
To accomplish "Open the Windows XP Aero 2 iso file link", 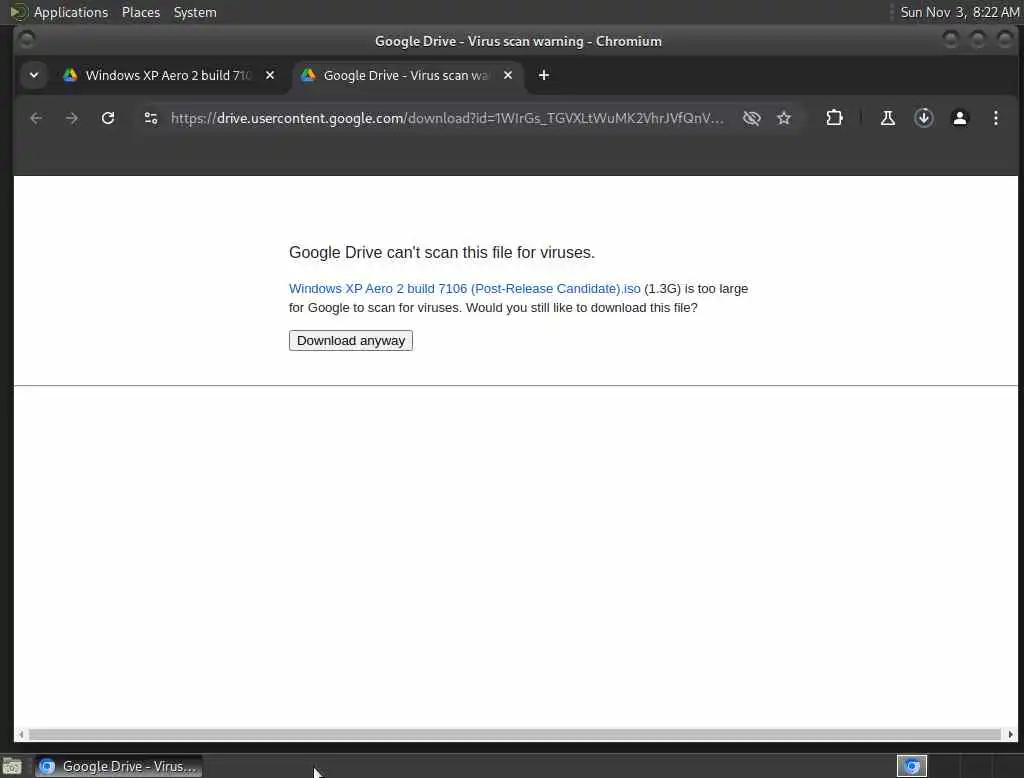I will (x=464, y=289).
